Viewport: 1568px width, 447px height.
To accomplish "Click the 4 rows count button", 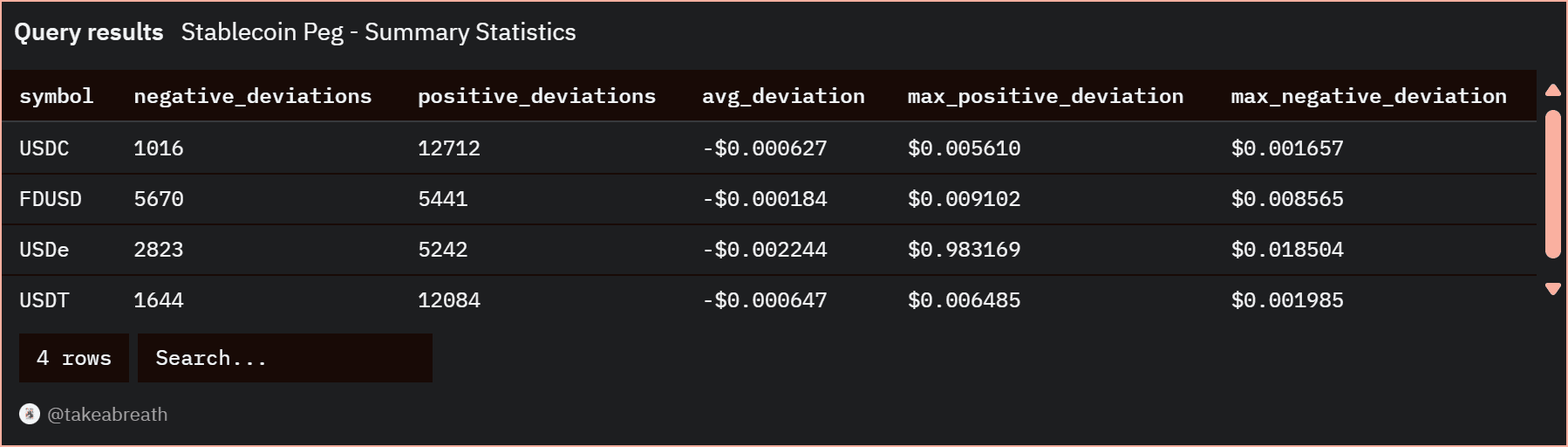I will click(x=74, y=358).
